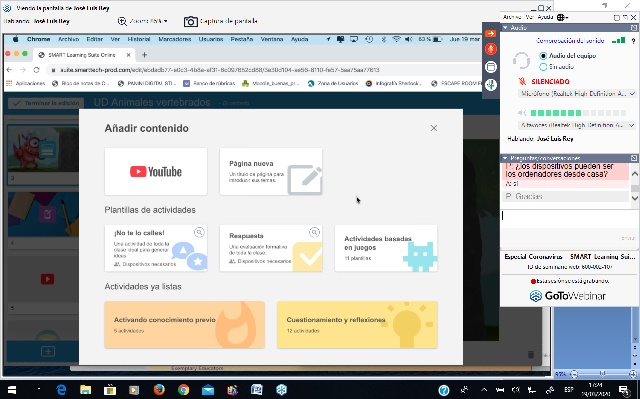Click the macOS Bluetooth icon
The height and width of the screenshot is (399, 640).
(x=384, y=39)
